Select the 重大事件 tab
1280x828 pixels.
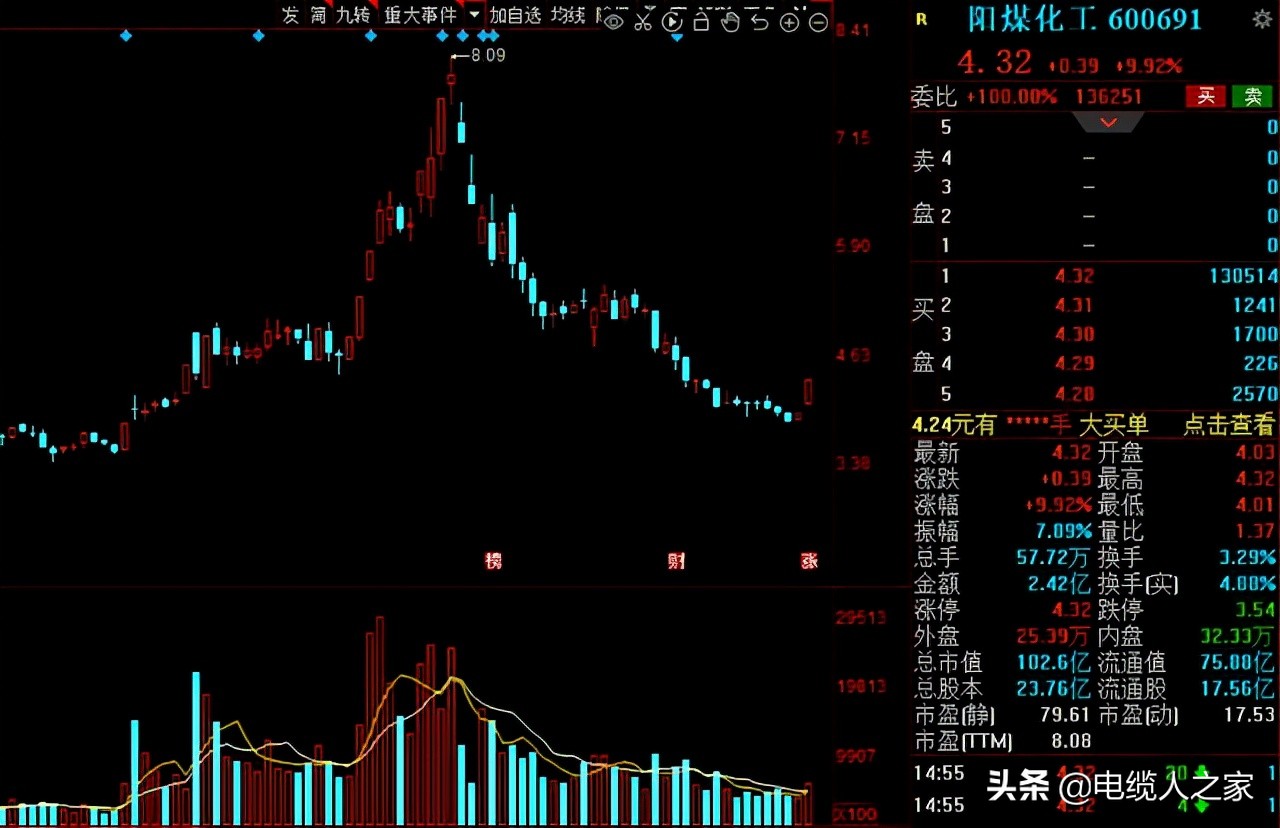pyautogui.click(x=421, y=15)
